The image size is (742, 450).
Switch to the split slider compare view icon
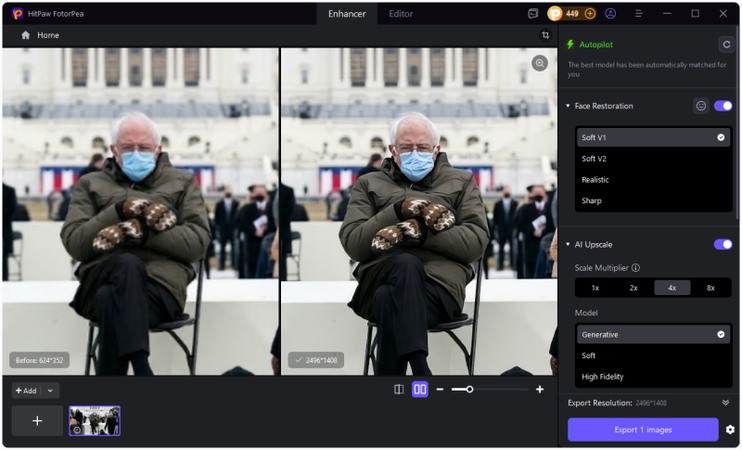(399, 389)
